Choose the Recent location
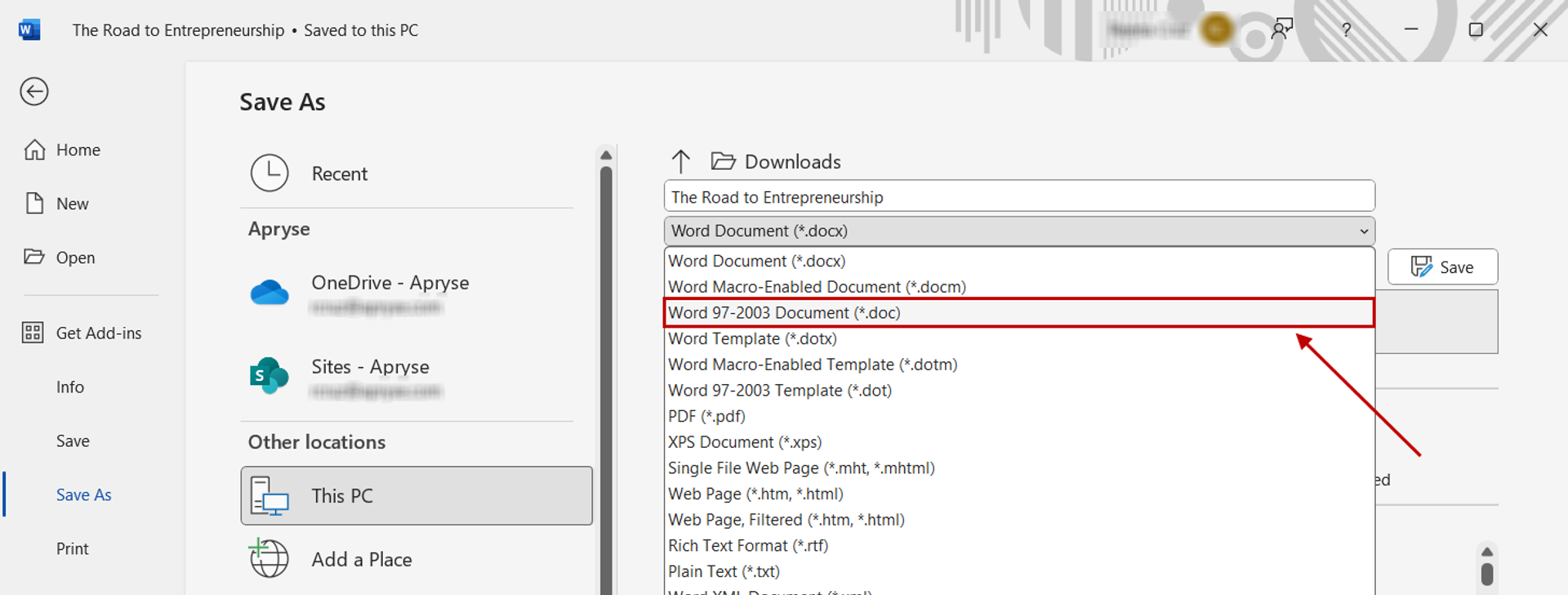Image resolution: width=1568 pixels, height=595 pixels. [x=416, y=174]
